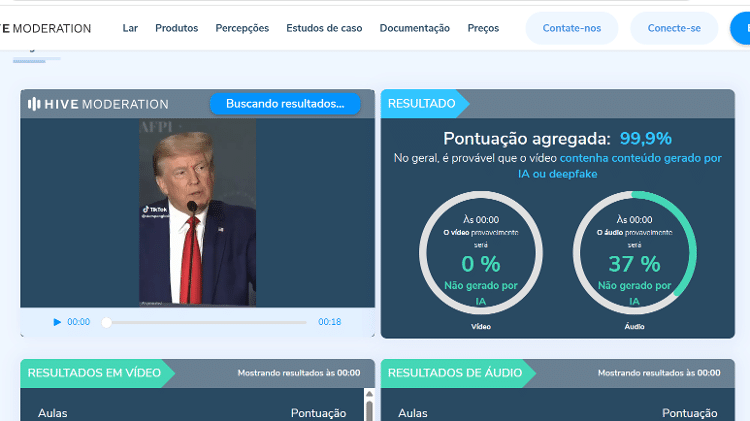
Task: Click 'Mostrando resultados às 00:00' in audio panel
Action: click(x=659, y=373)
